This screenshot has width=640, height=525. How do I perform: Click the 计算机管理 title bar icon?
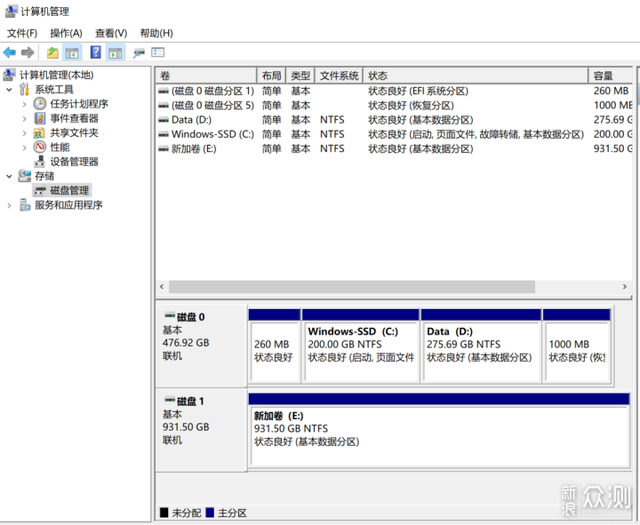pos(11,11)
